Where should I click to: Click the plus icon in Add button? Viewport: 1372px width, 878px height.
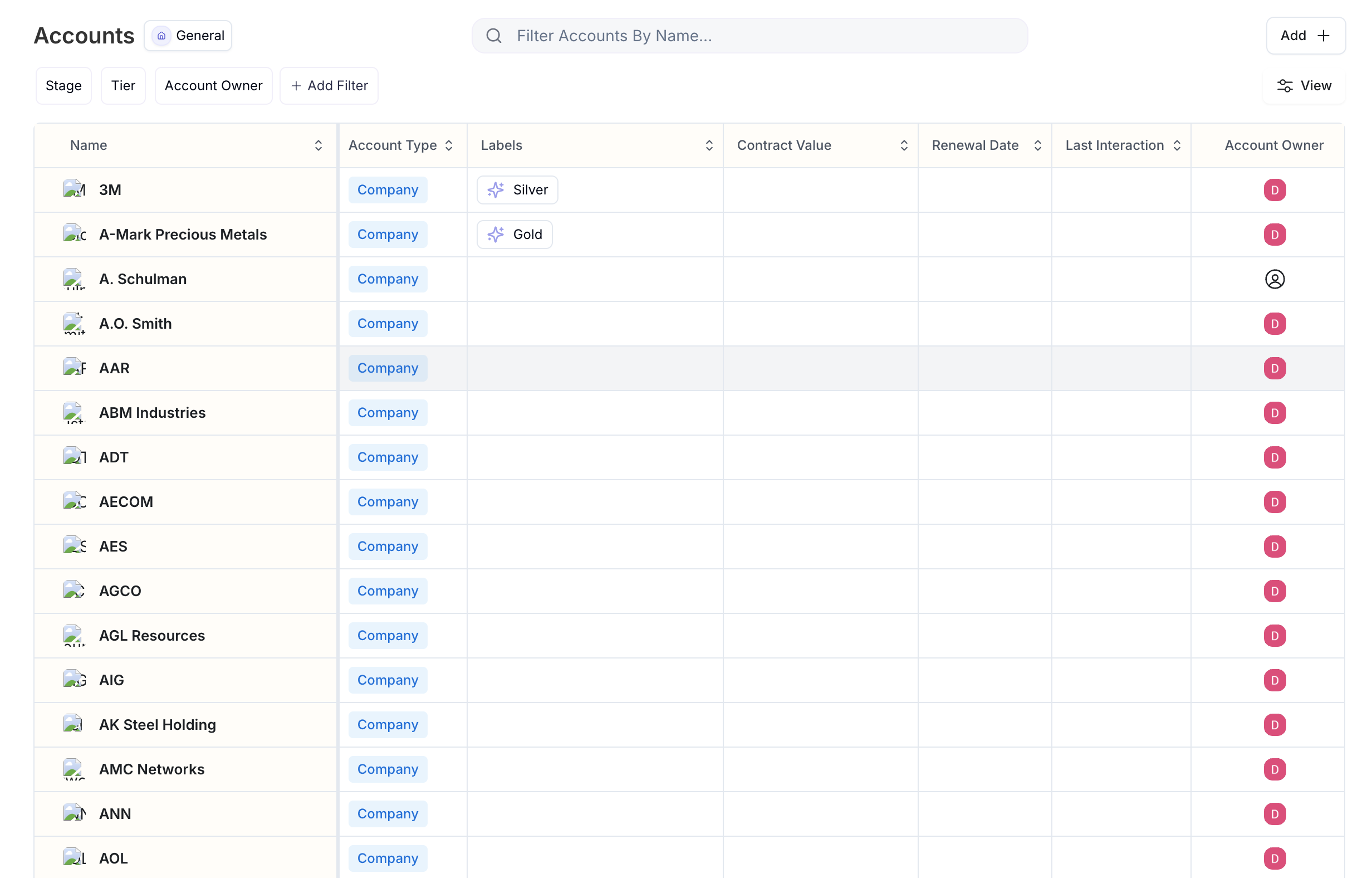pos(1323,36)
